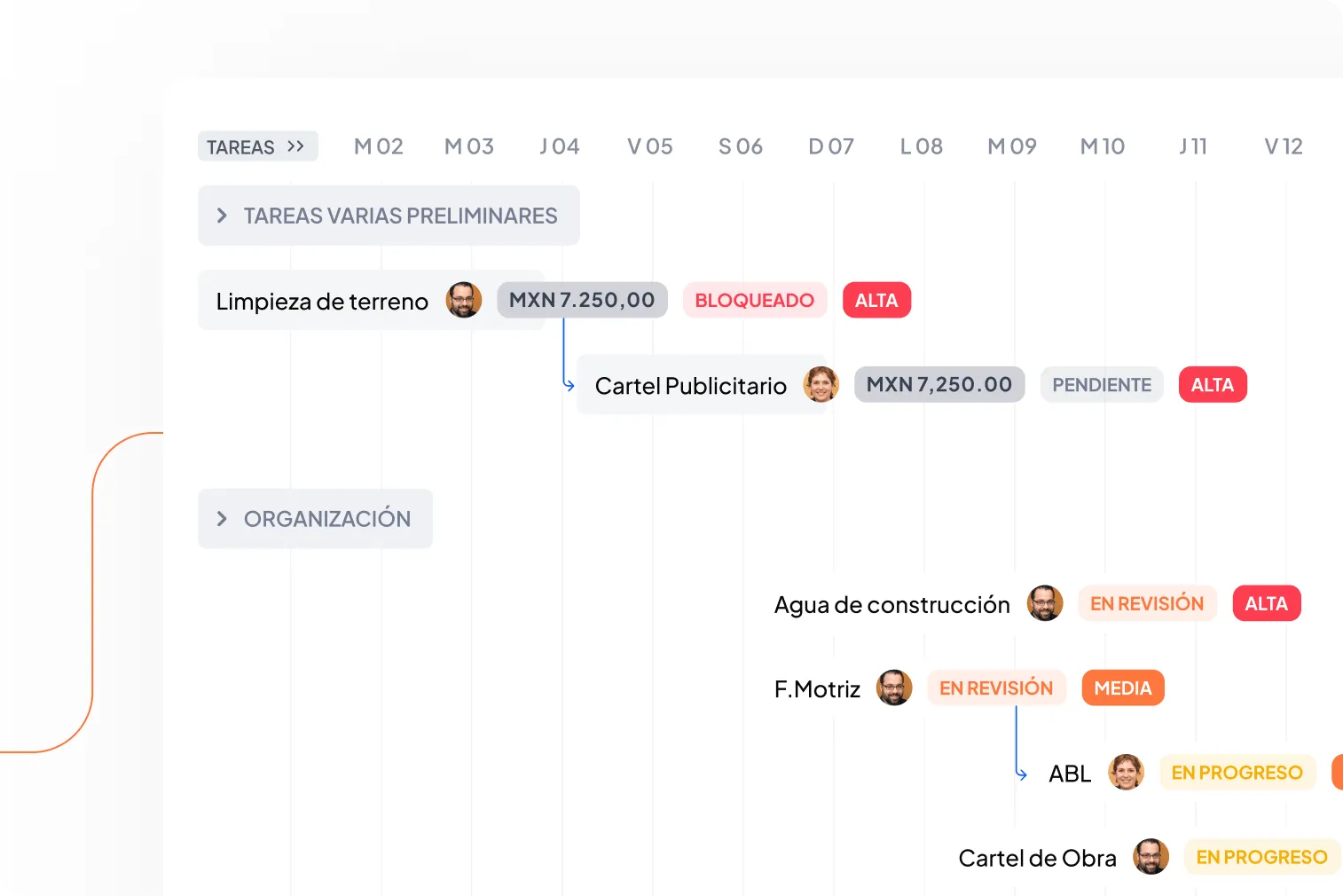Click EN PROGRESO status on Cartel de Obra
This screenshot has width=1343, height=896.
click(1261, 857)
